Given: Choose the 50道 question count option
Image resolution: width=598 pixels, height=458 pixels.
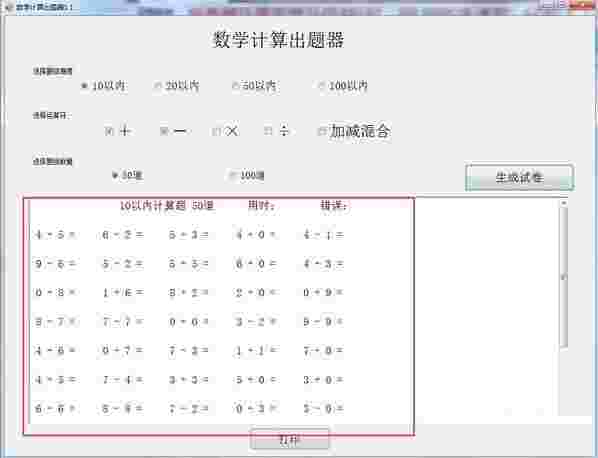Looking at the screenshot, I should point(128,175).
